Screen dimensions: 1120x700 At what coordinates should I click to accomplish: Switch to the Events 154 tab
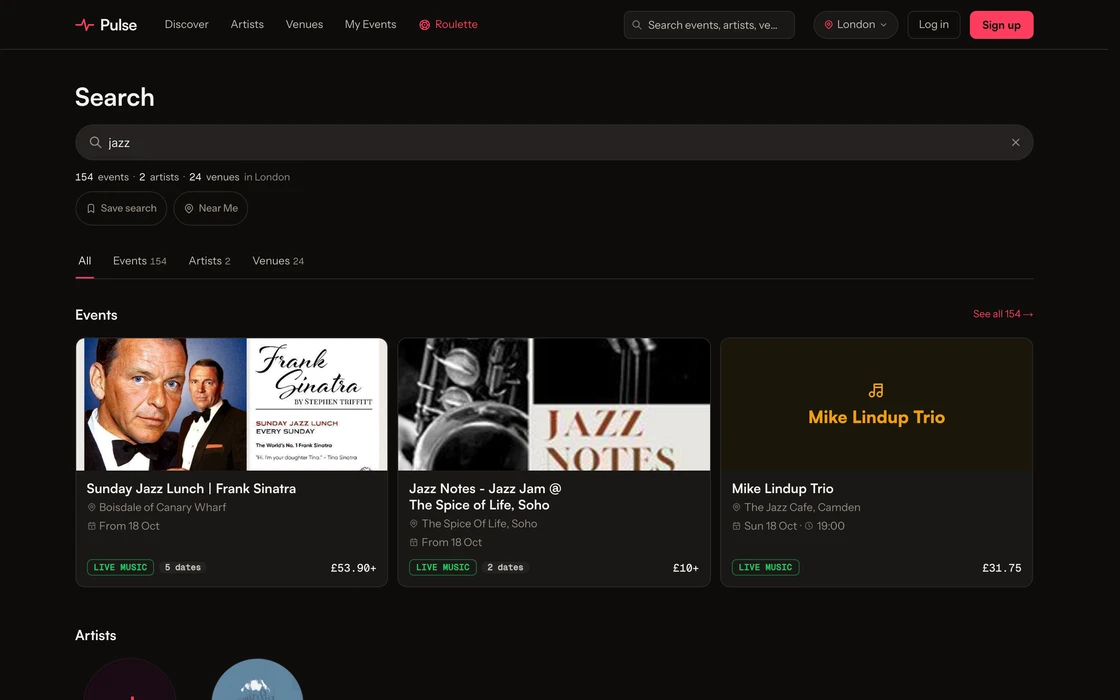pyautogui.click(x=139, y=261)
